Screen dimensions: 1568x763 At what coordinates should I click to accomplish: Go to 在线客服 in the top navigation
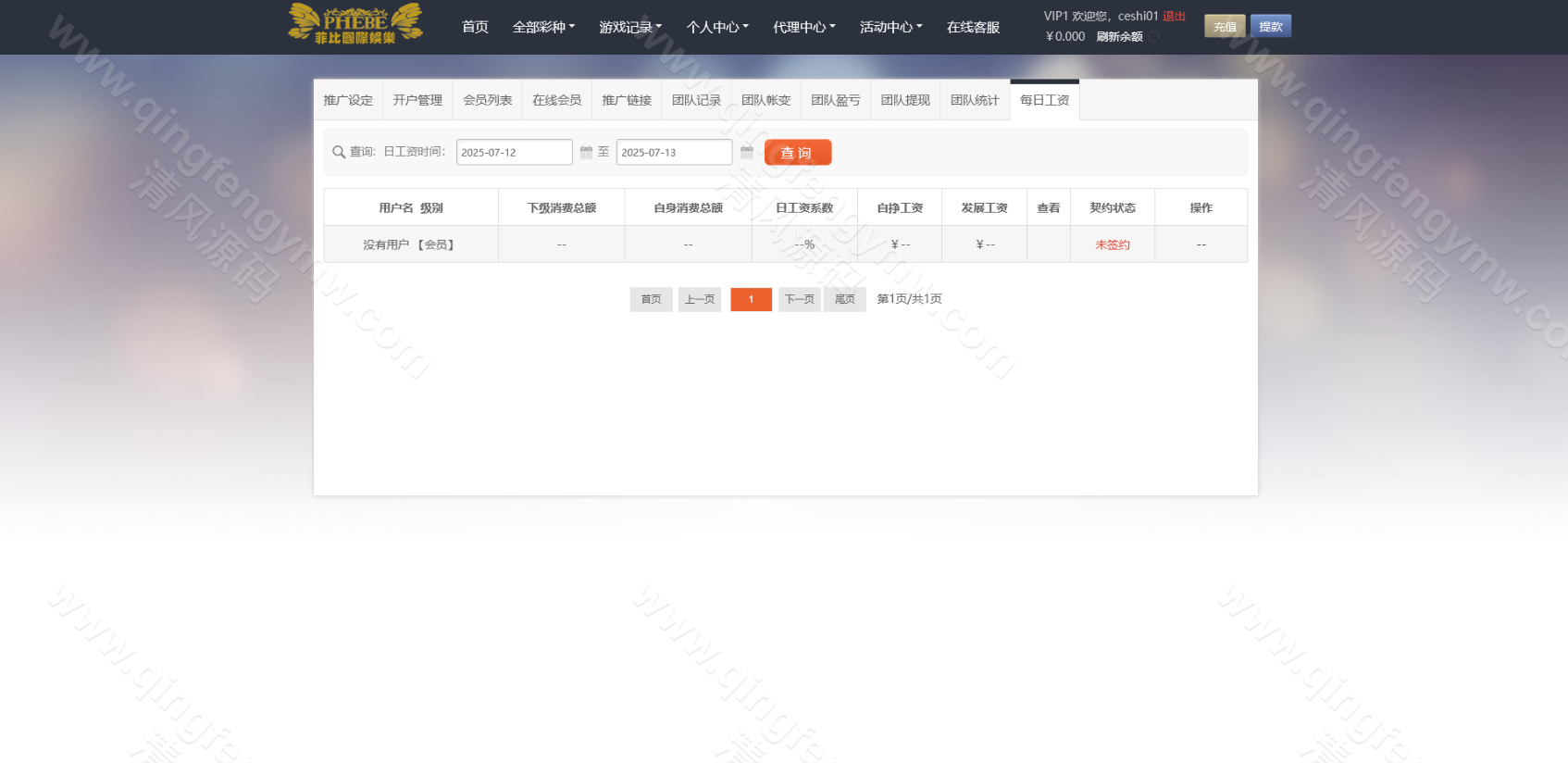[x=973, y=27]
